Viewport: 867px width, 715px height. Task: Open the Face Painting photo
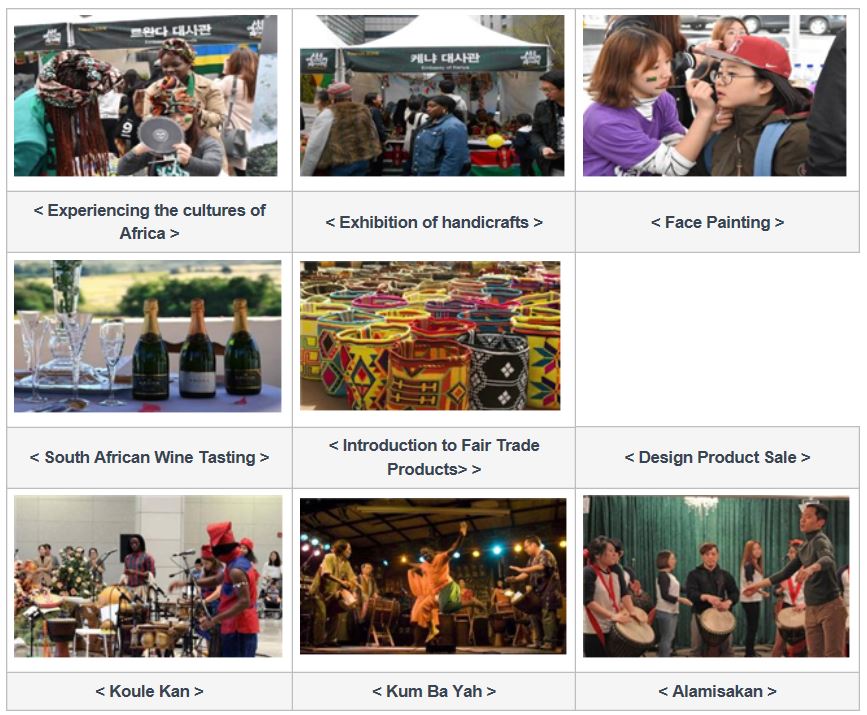[x=714, y=96]
